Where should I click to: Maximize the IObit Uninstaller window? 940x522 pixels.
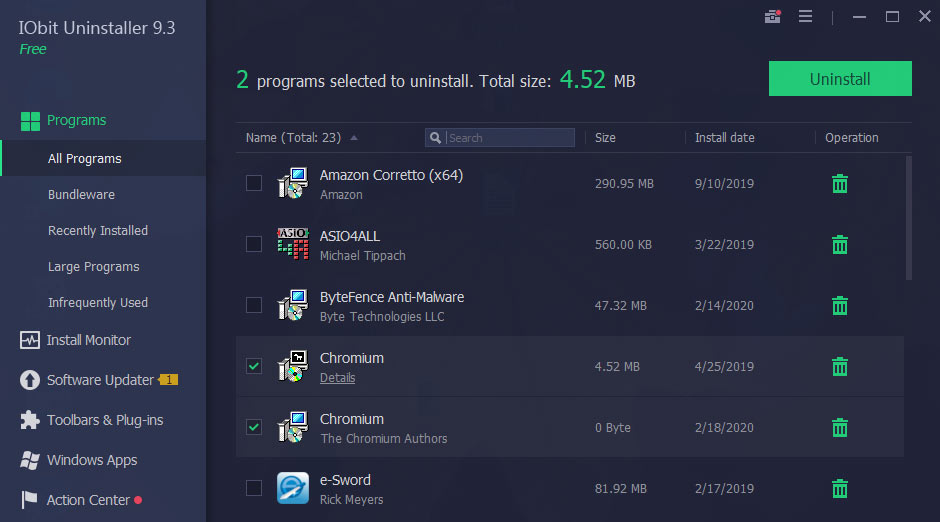[x=892, y=17]
